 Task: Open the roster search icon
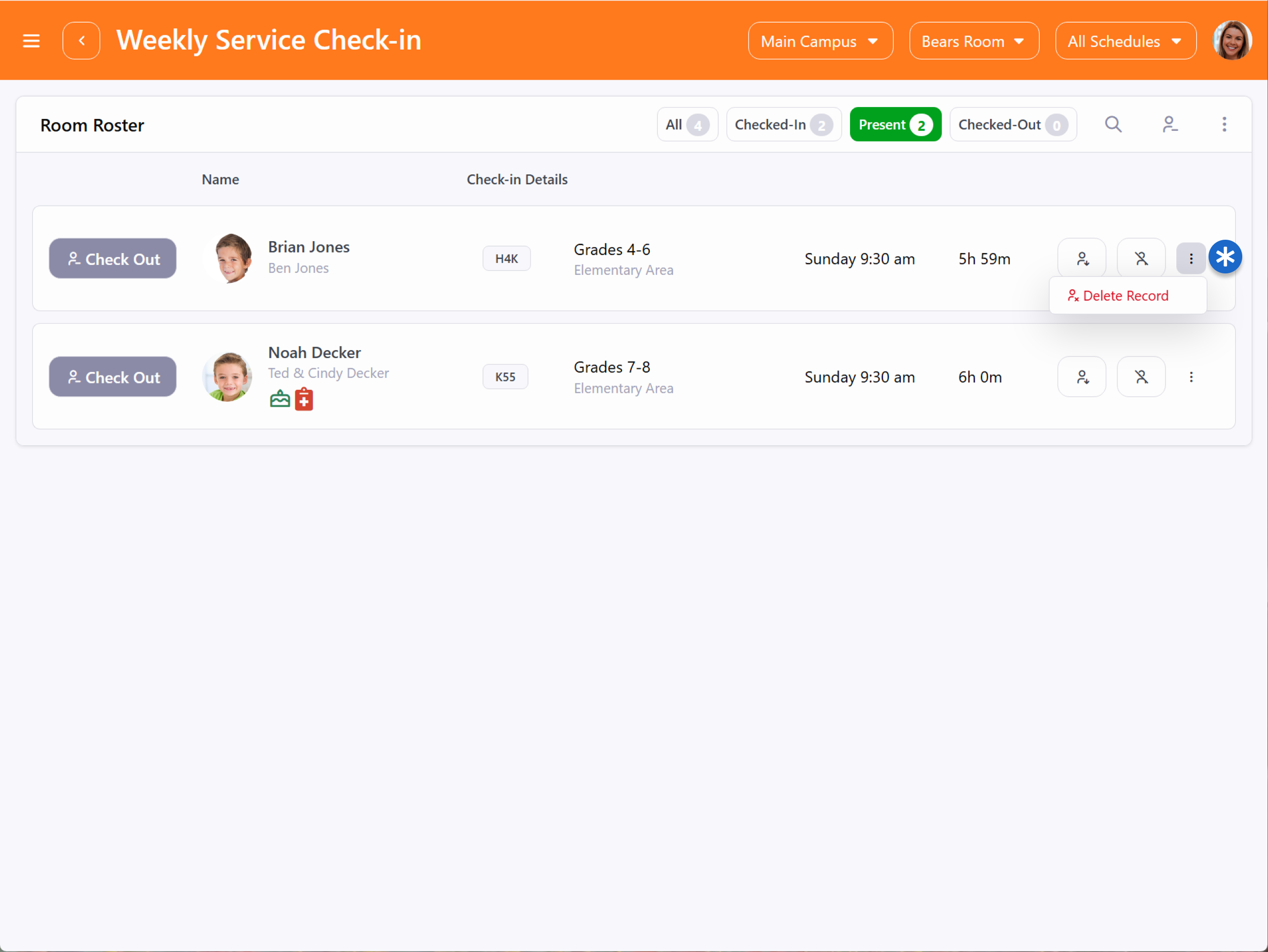pyautogui.click(x=1112, y=124)
